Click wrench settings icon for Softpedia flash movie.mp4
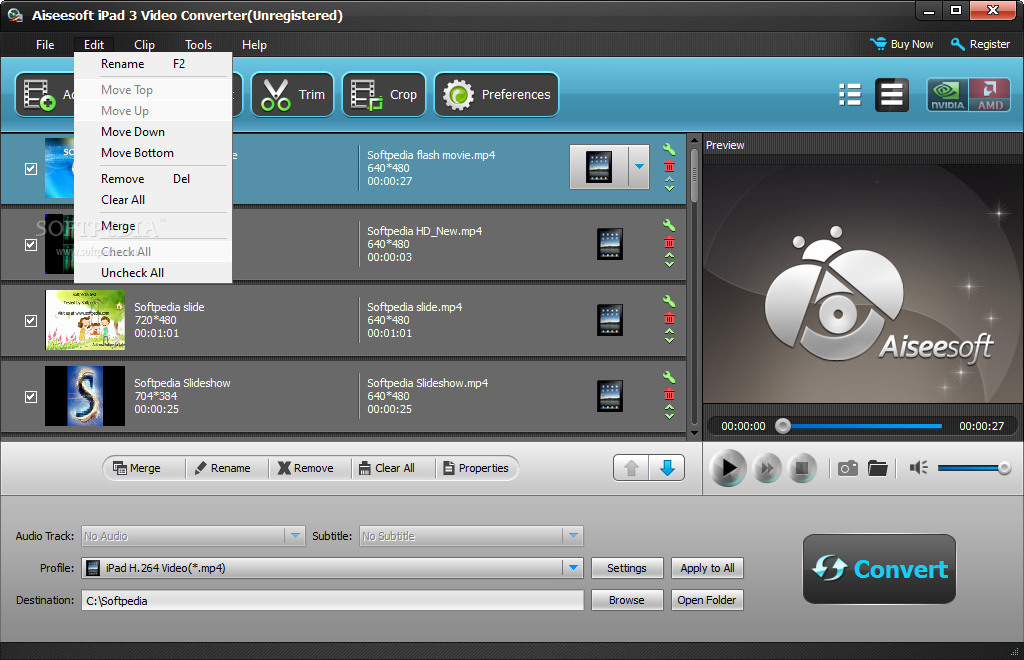This screenshot has height=660, width=1024. [x=669, y=149]
